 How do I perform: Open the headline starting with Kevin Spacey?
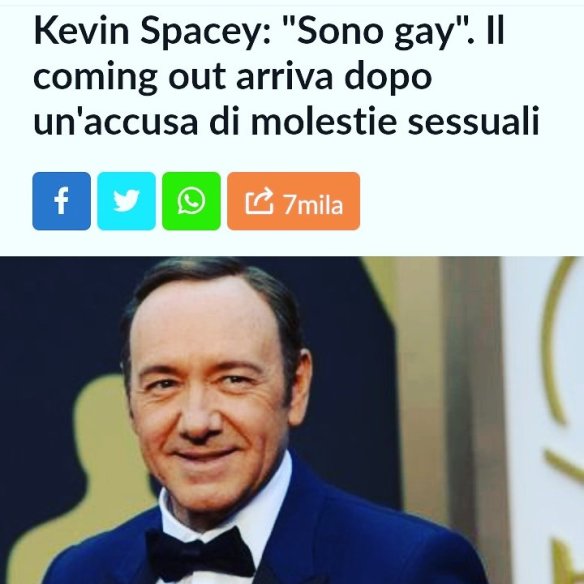pos(286,76)
